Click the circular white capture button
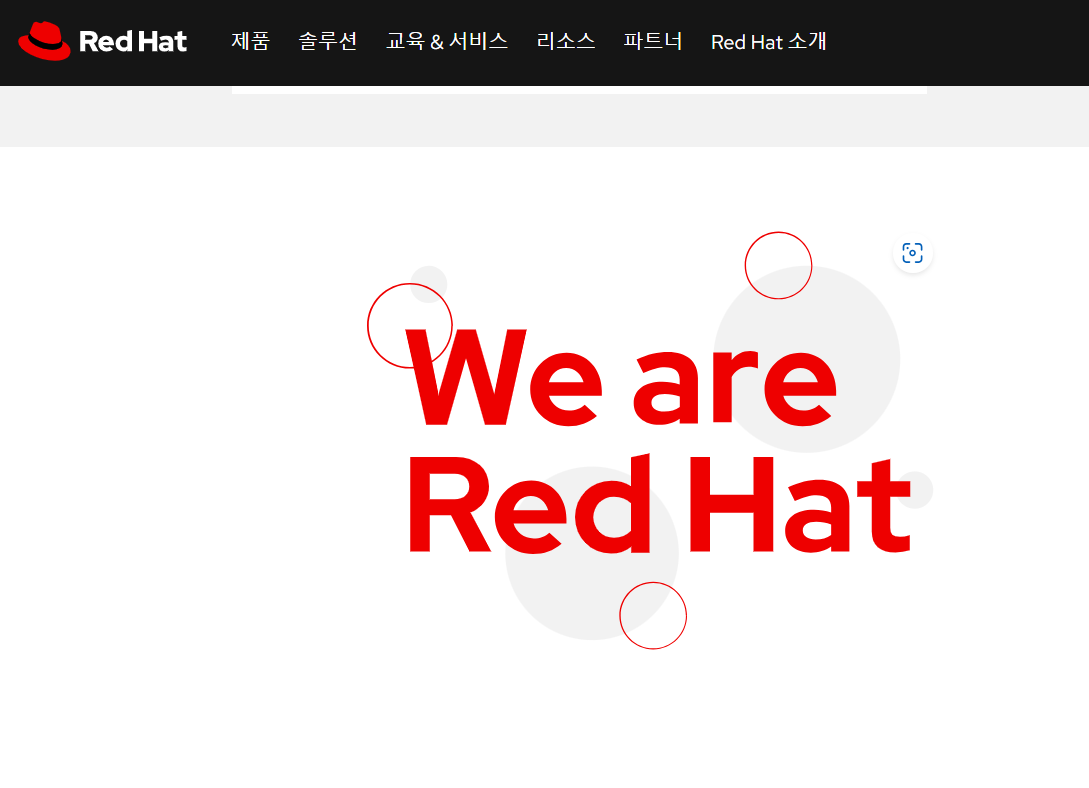 [912, 254]
